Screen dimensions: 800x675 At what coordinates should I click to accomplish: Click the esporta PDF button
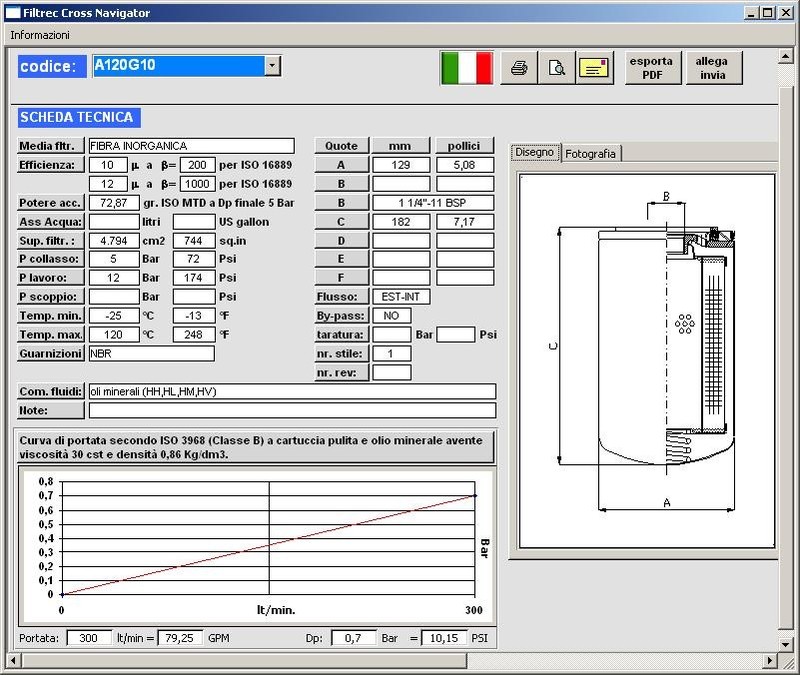click(x=651, y=68)
